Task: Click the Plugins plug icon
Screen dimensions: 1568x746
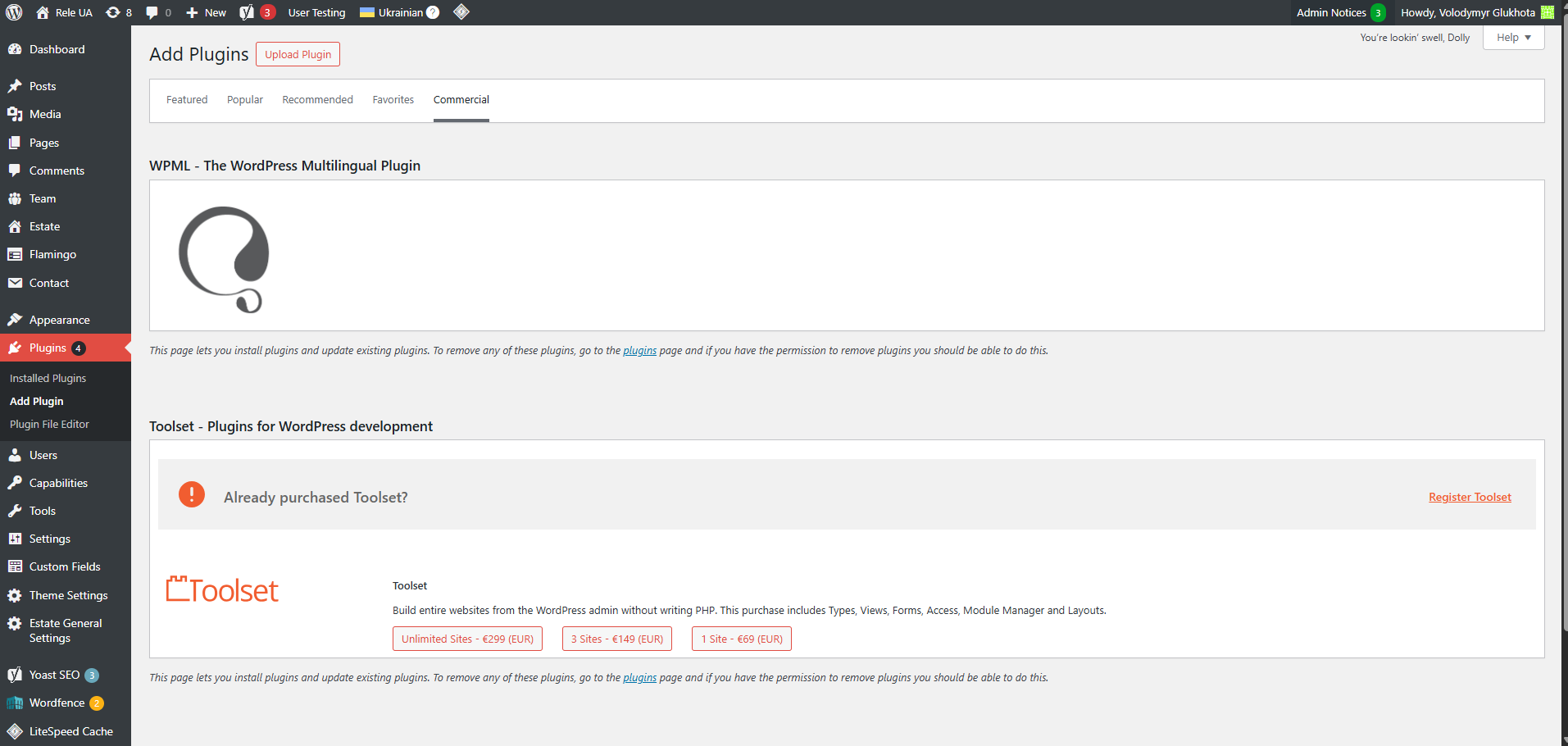Action: point(15,348)
